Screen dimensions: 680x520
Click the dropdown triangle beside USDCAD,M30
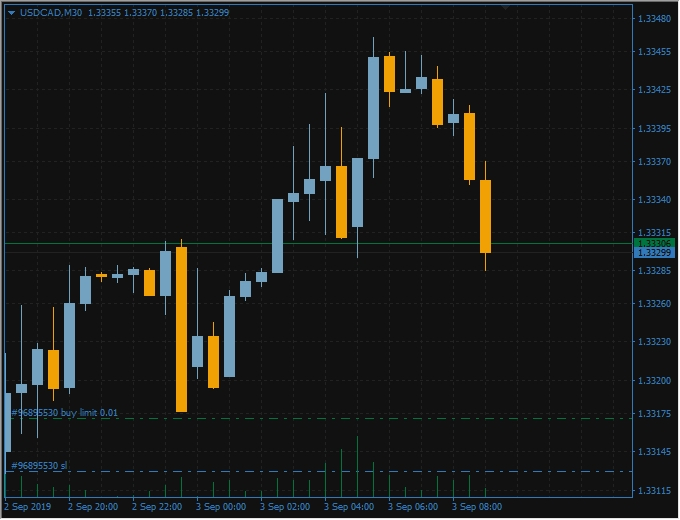click(x=11, y=13)
